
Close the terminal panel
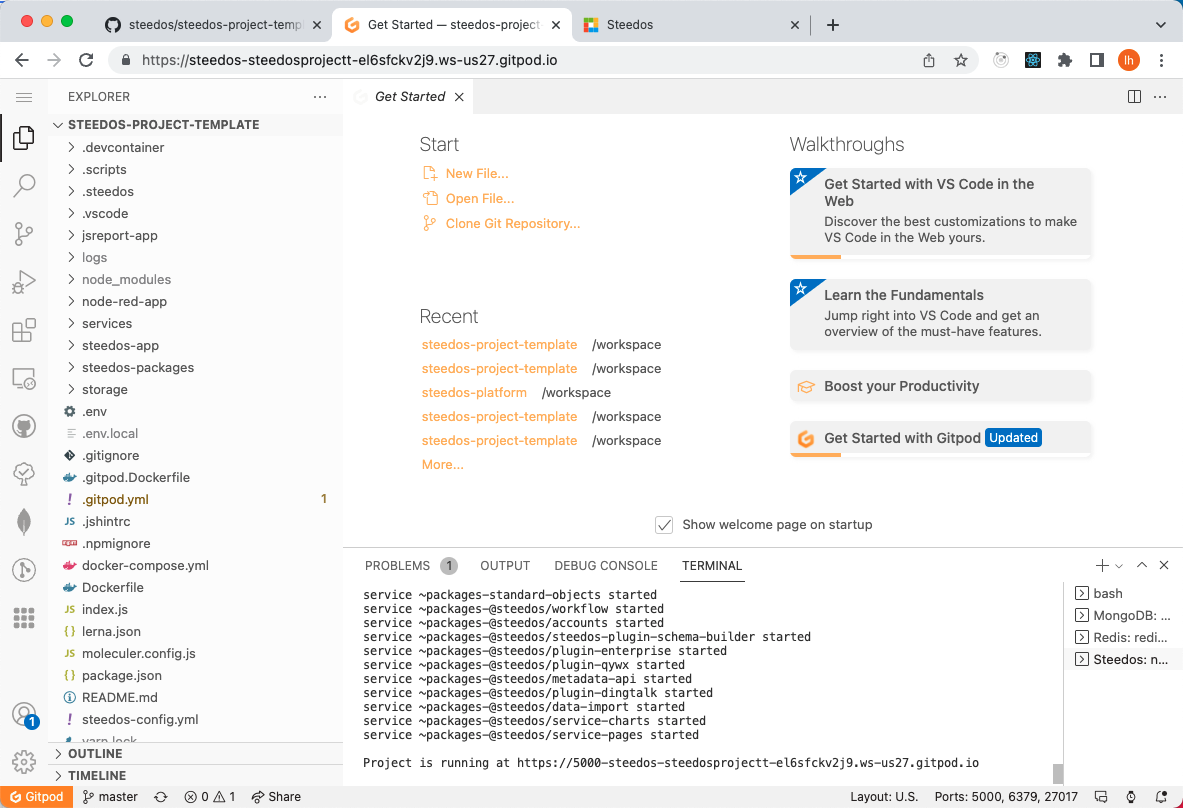pos(1164,565)
